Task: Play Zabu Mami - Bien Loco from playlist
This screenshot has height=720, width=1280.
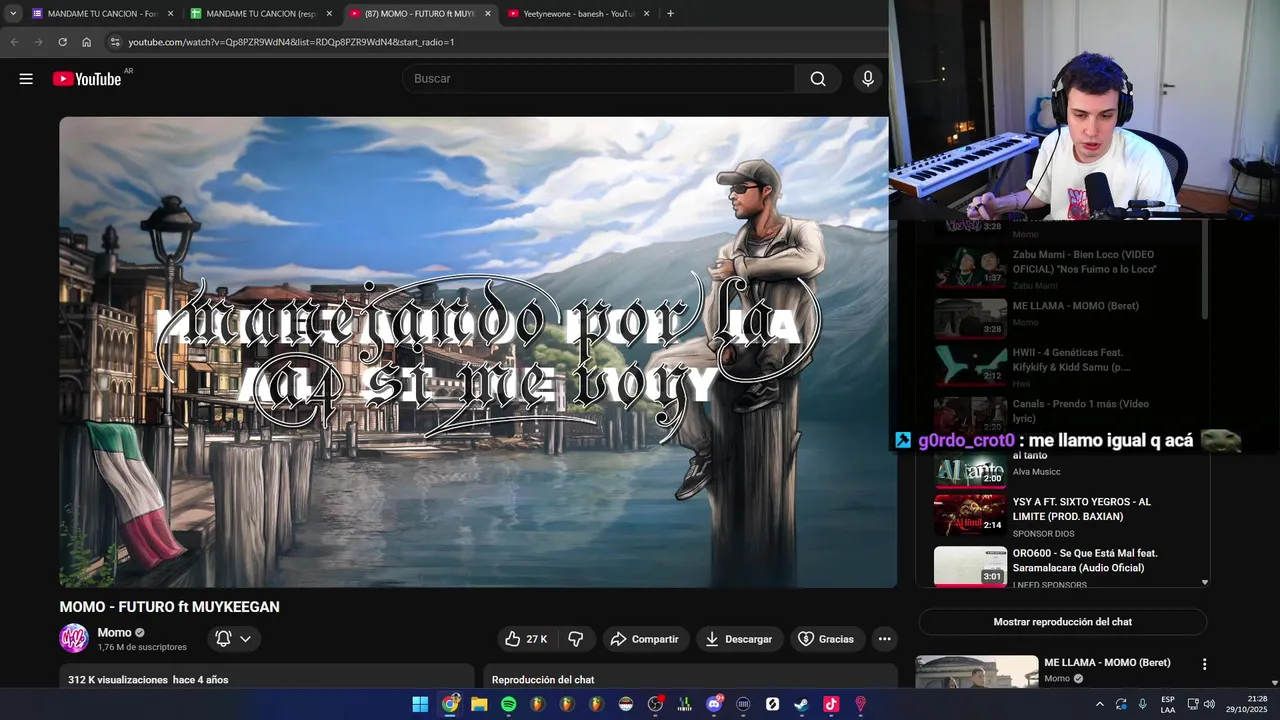Action: (x=1063, y=268)
